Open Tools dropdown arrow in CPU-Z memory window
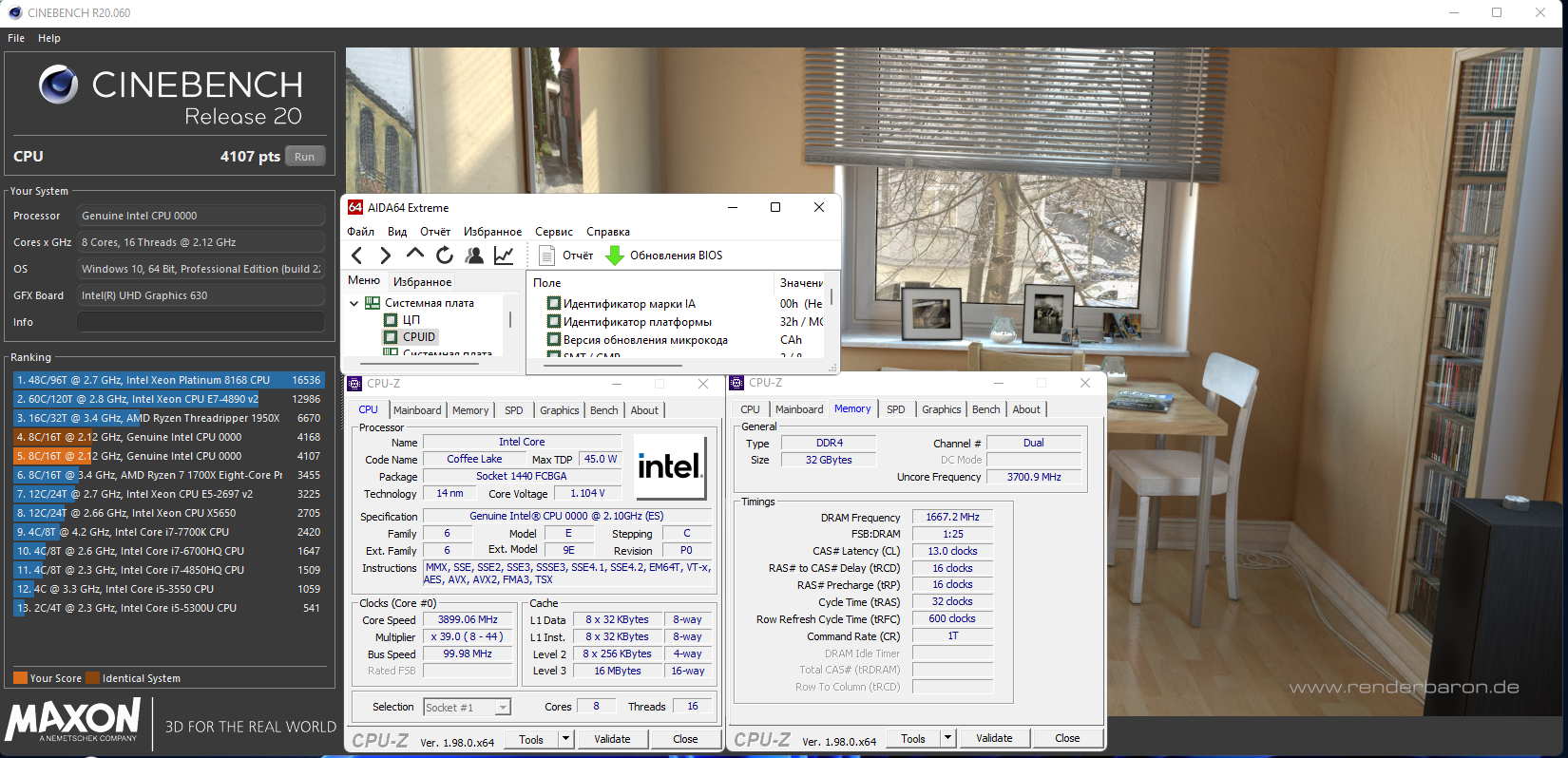 947,738
